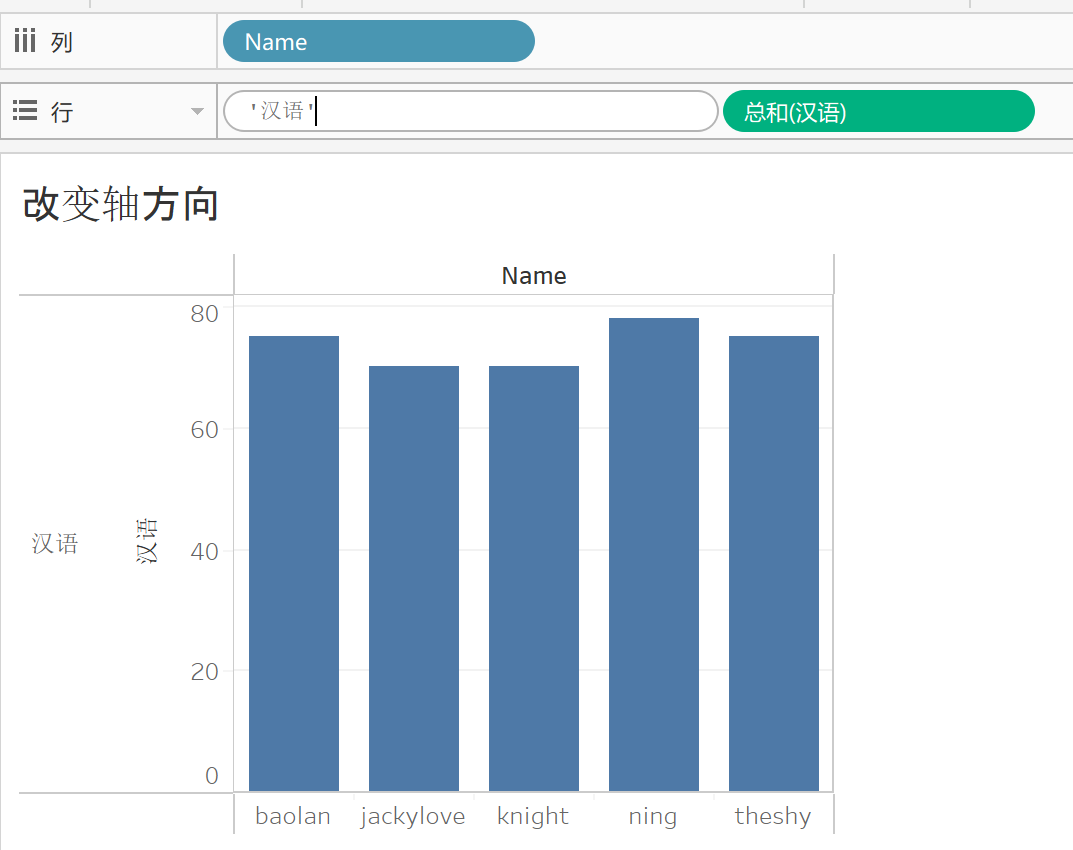The width and height of the screenshot is (1073, 850).
Task: Click the '汉语' calculation input field
Action: click(470, 111)
